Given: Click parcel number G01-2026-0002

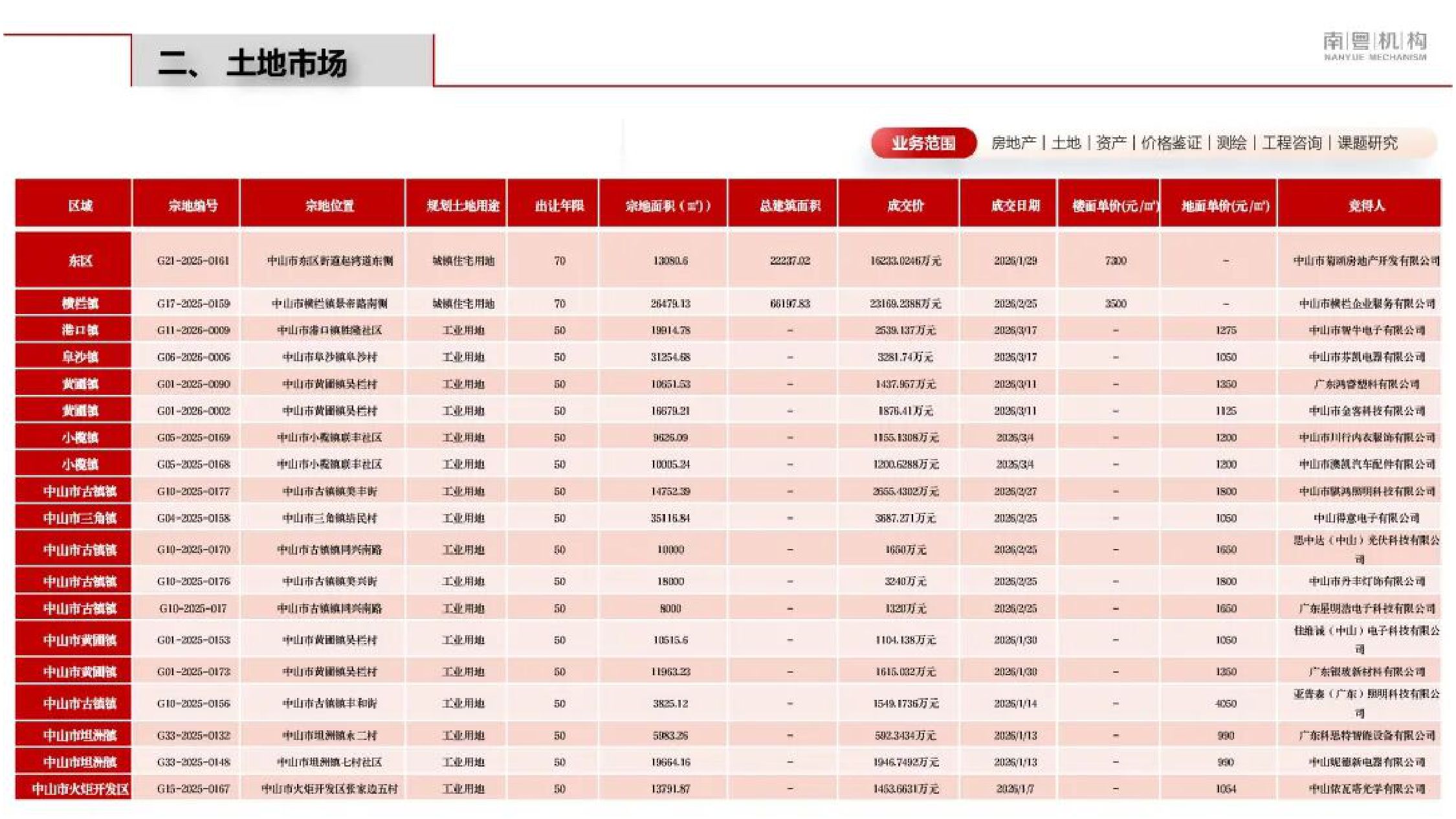Looking at the screenshot, I should (193, 411).
